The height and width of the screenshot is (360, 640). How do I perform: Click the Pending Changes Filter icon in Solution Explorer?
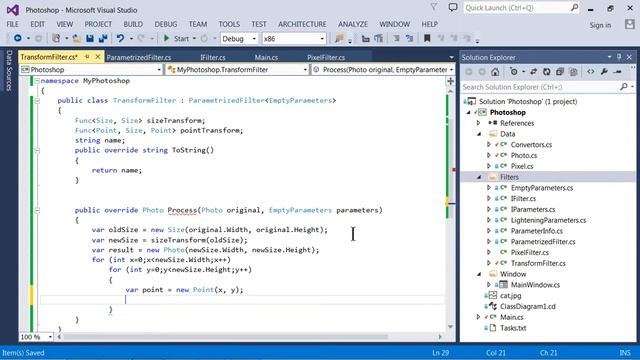click(513, 72)
